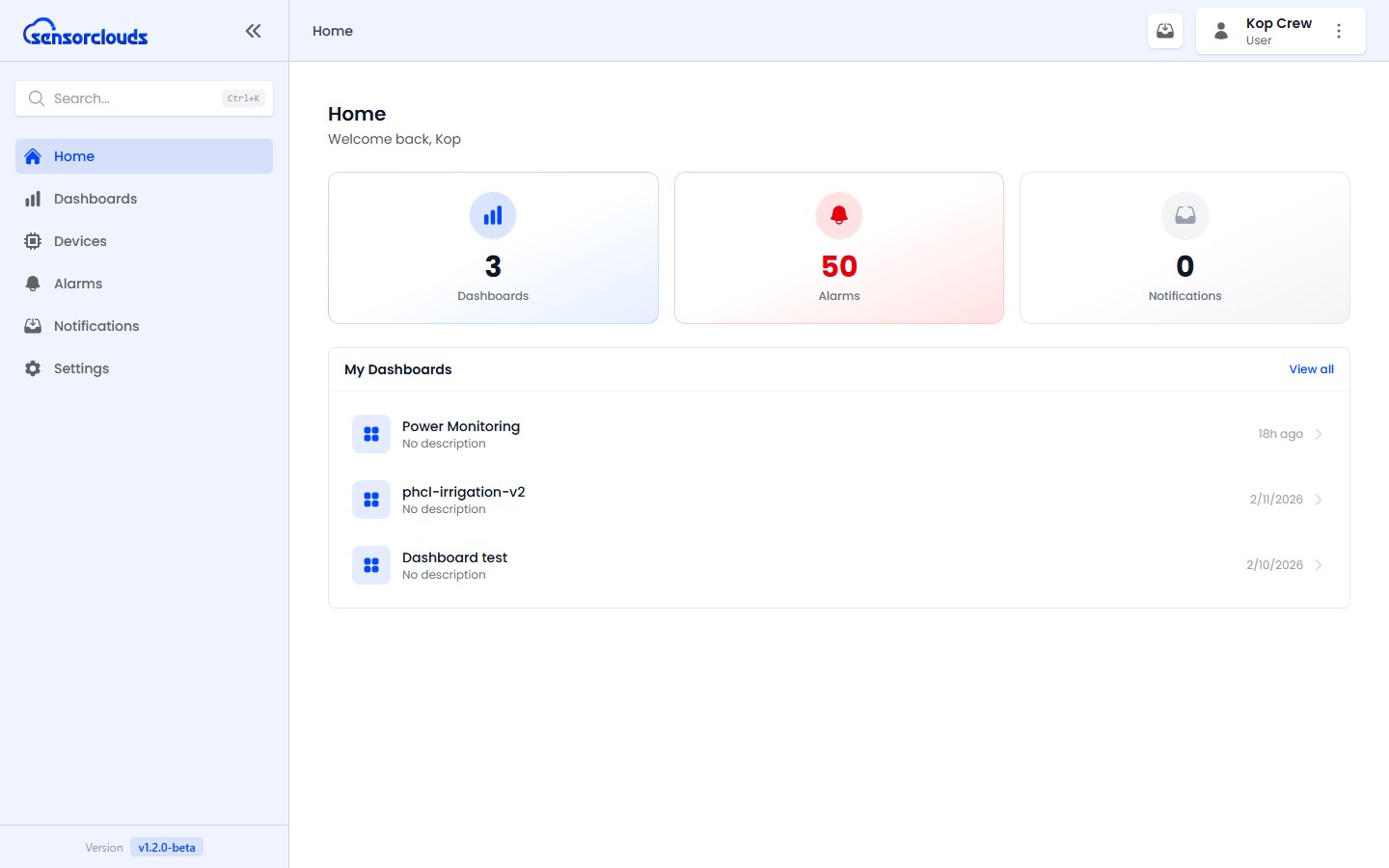Collapse the sidebar with the double-chevron toggle
The image size is (1389, 868).
pyautogui.click(x=253, y=30)
